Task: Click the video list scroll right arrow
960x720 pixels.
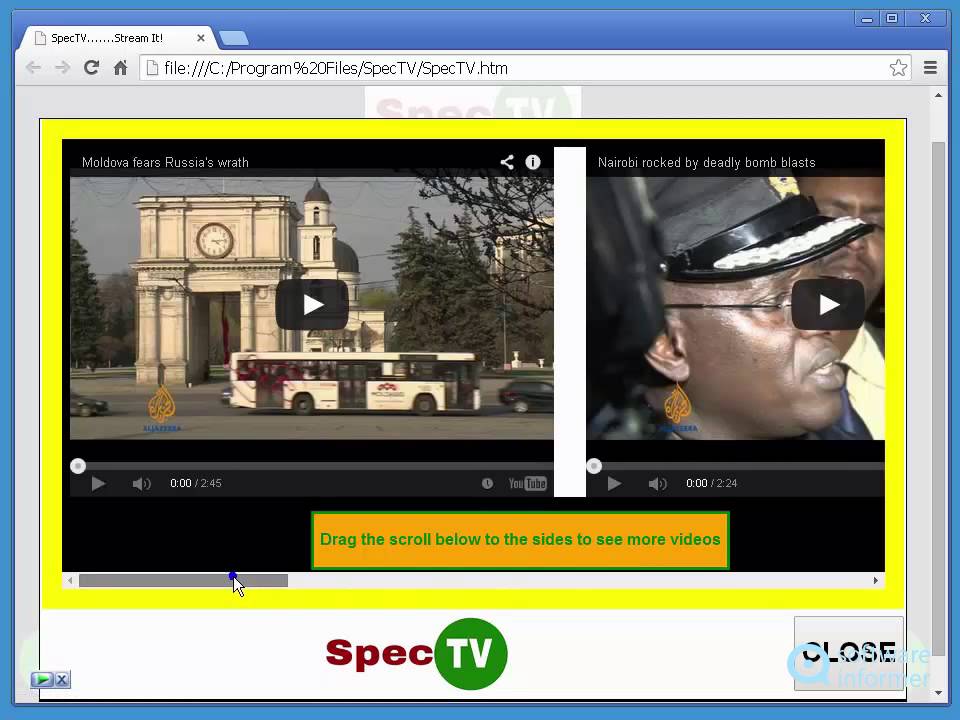Action: tap(876, 580)
